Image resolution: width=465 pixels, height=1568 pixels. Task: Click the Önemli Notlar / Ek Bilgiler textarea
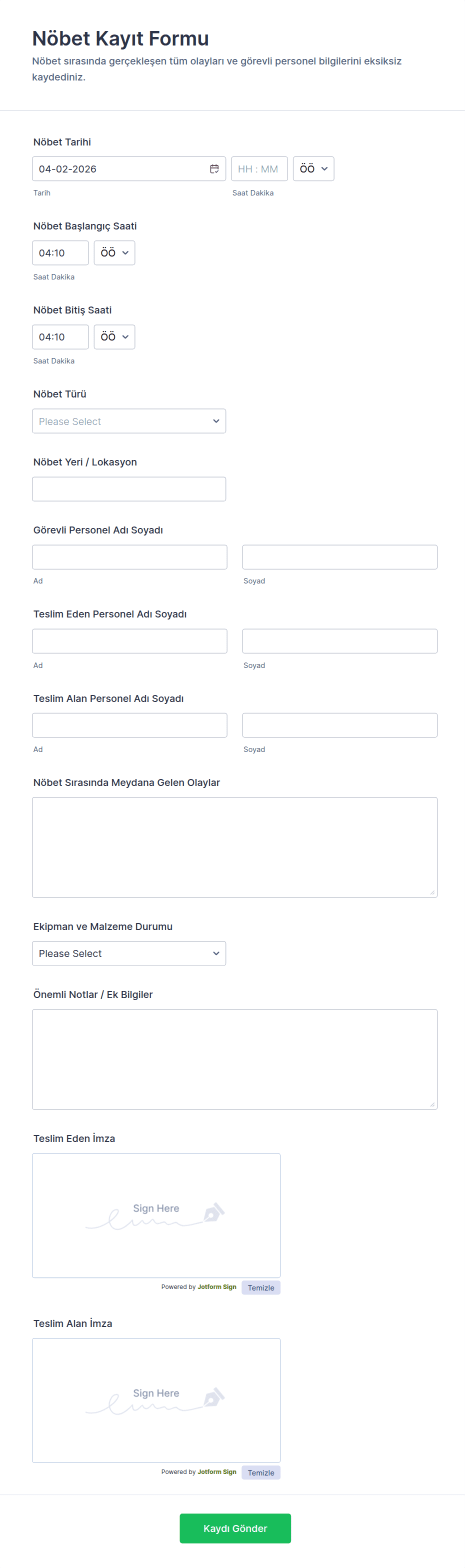234,1059
